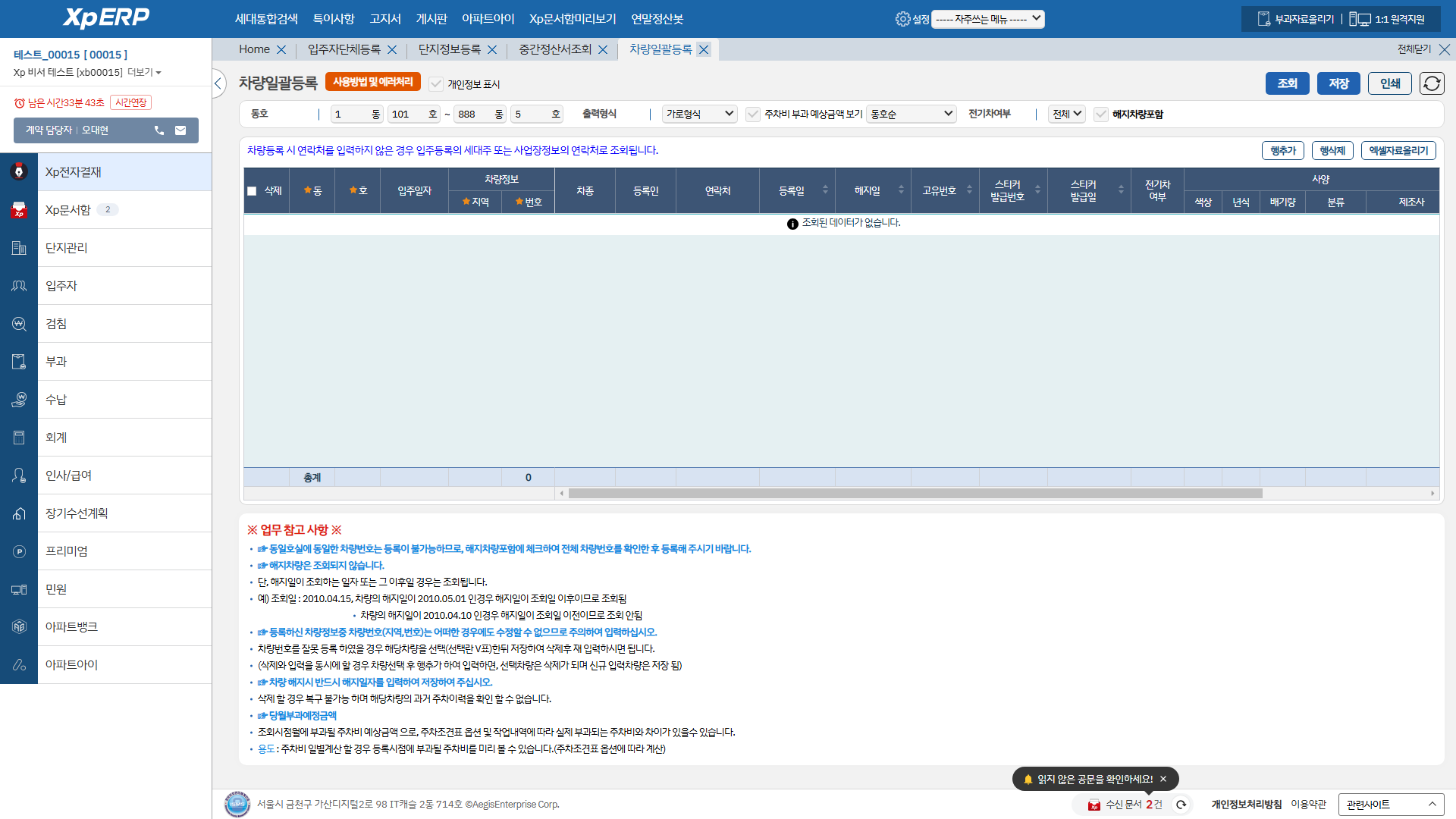The width and height of the screenshot is (1456, 819).
Task: Switch to the 중간정산서조회 tab
Action: [x=554, y=49]
